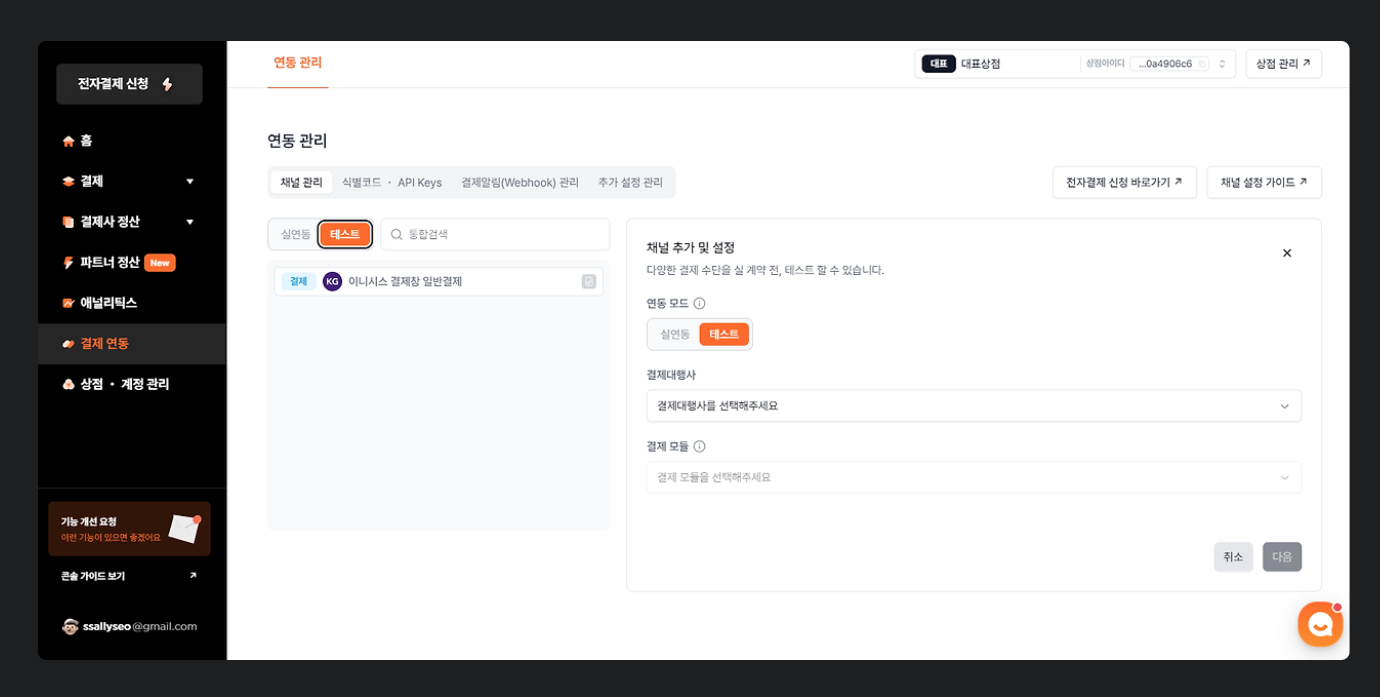Set 연동 모드 to 테스트 in the panel
This screenshot has height=697, width=1380.
pyautogui.click(x=724, y=334)
